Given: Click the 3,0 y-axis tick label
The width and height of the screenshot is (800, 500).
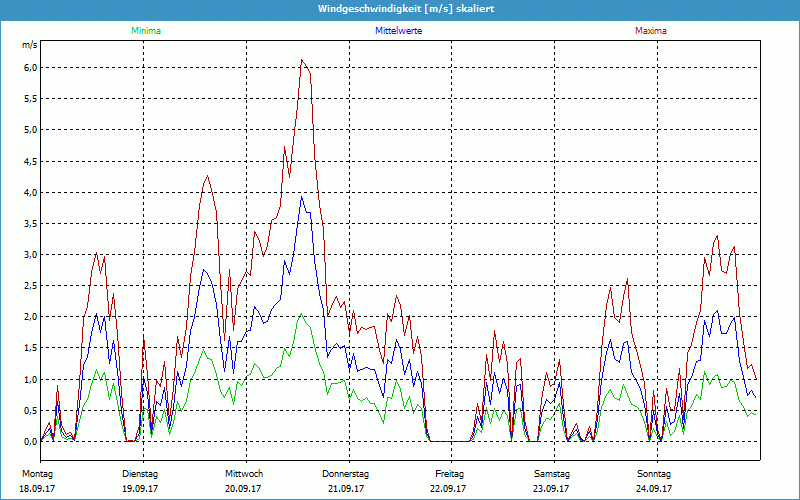Looking at the screenshot, I should 30,254.
